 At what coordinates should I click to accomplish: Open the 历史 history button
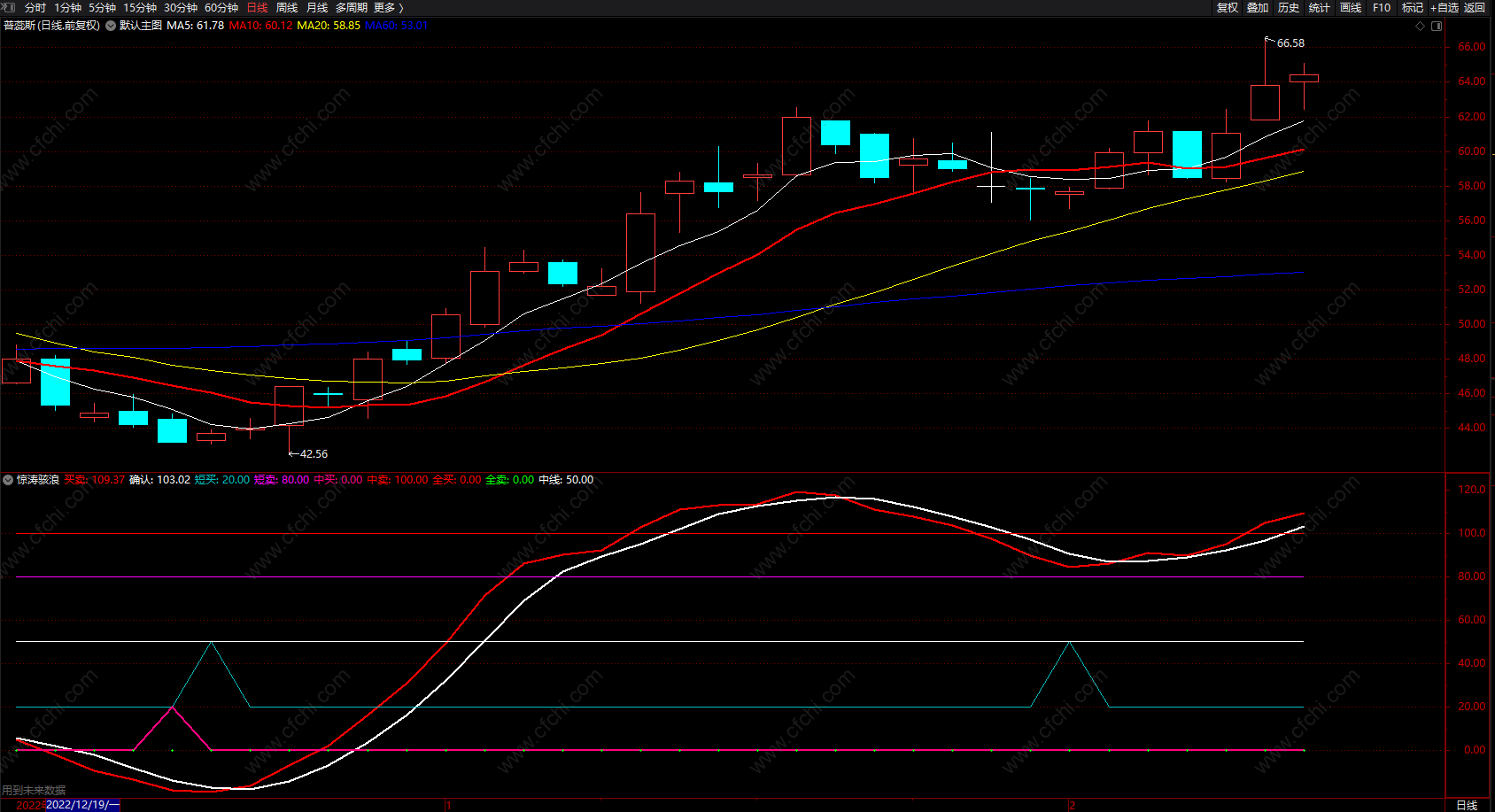click(x=1289, y=7)
